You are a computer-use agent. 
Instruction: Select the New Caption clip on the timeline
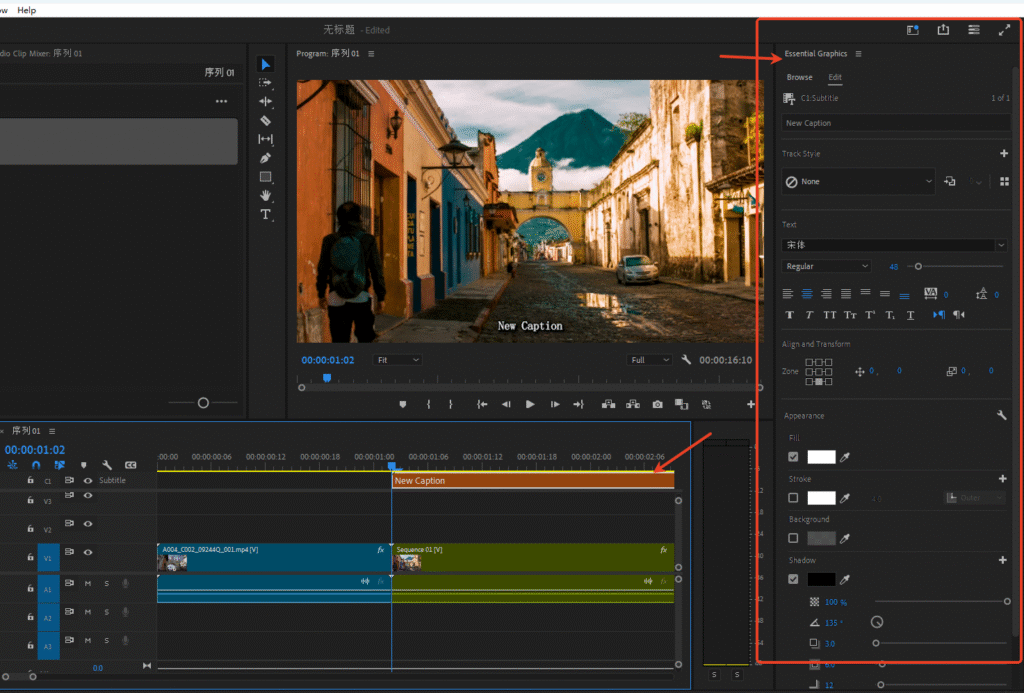(x=530, y=480)
